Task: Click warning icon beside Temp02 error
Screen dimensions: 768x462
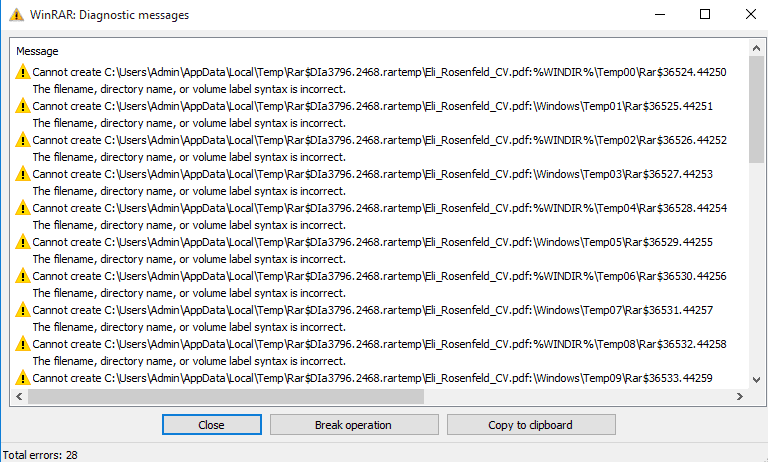Action: click(23, 140)
